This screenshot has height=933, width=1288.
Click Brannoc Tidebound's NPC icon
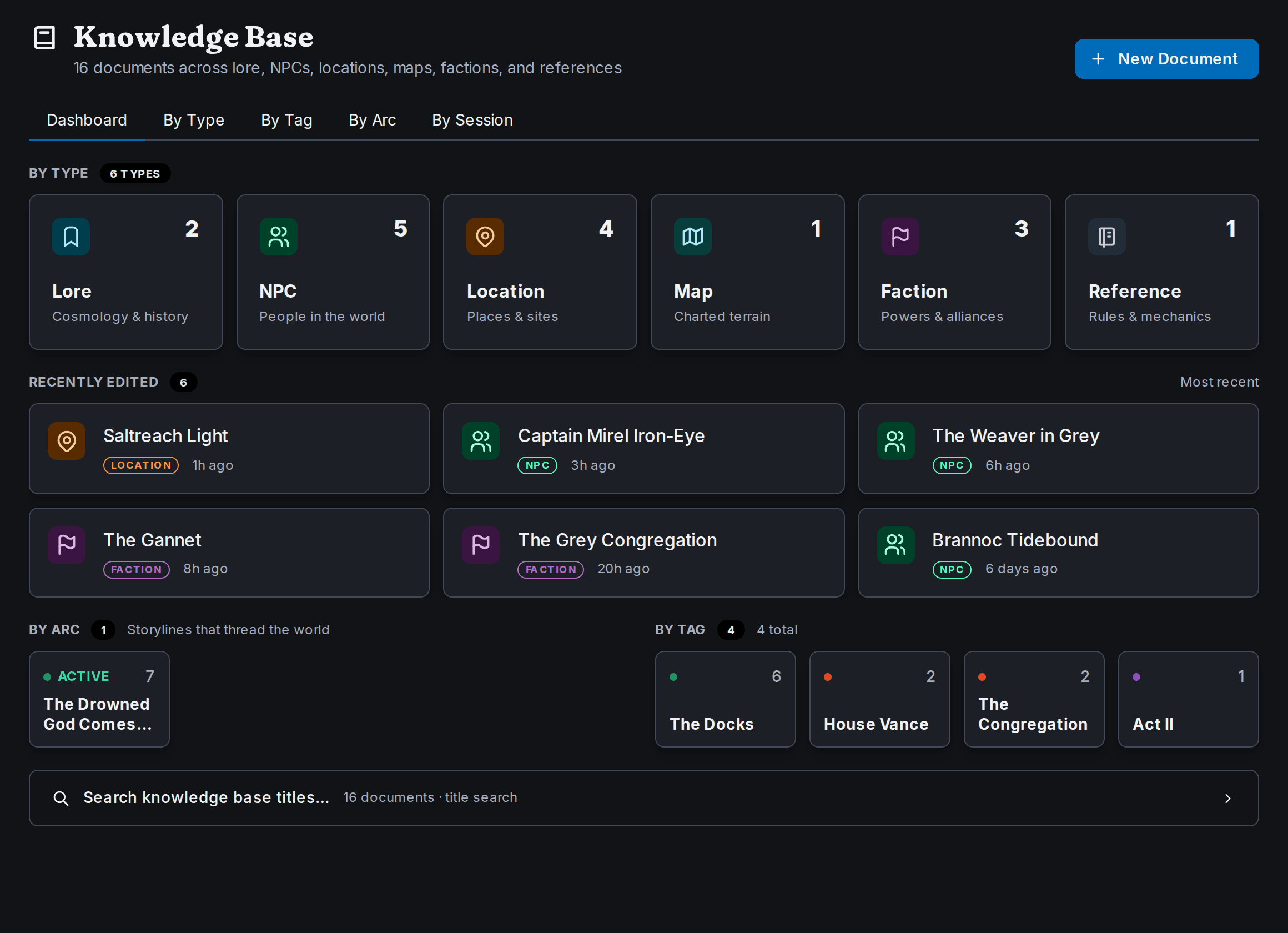tap(895, 545)
